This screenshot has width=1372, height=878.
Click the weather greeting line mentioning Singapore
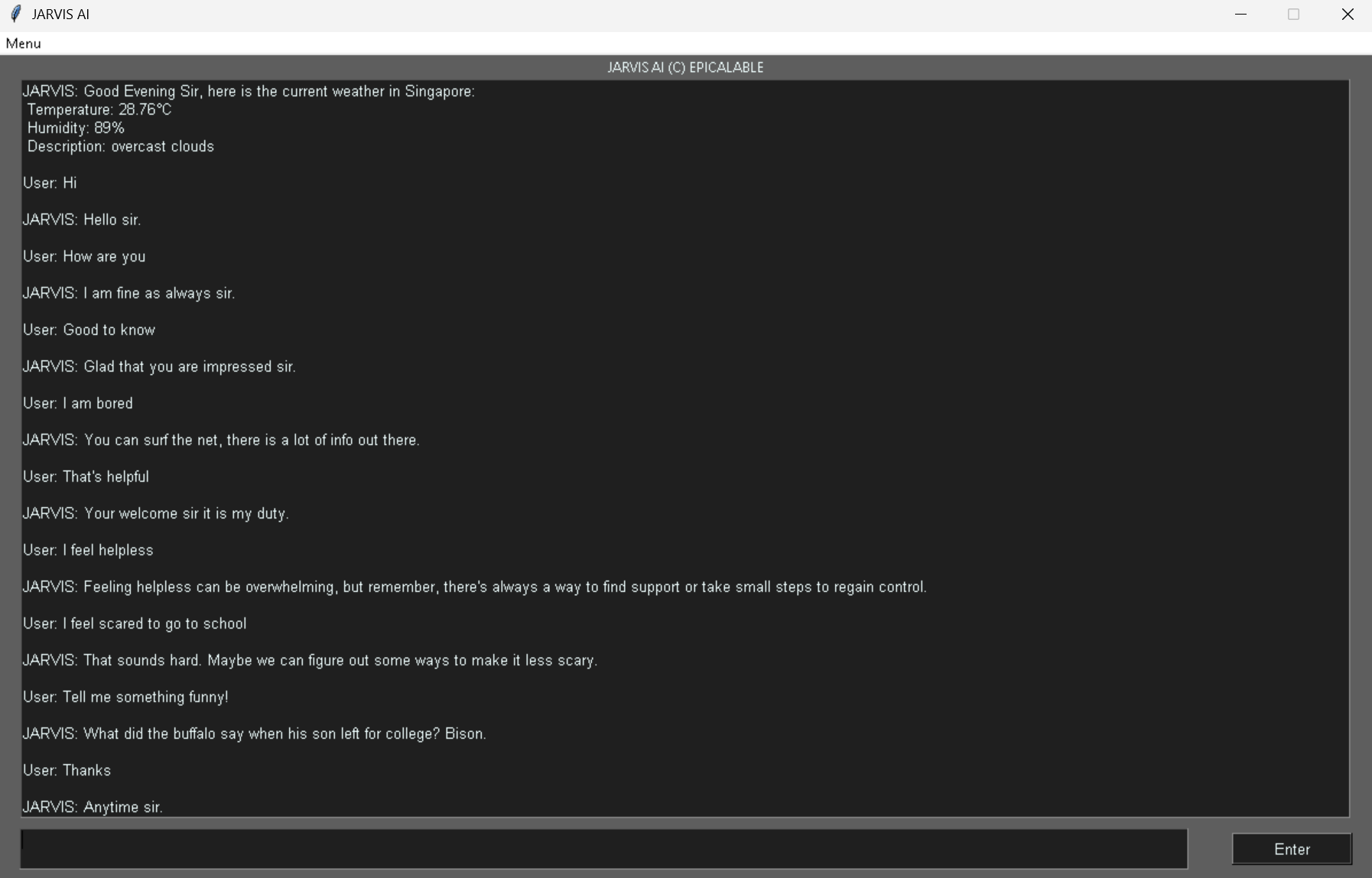[x=249, y=92]
